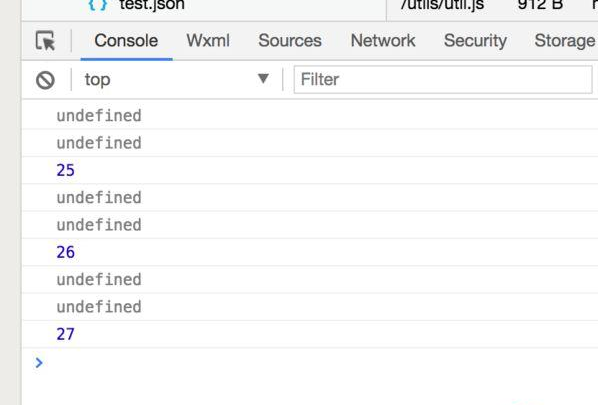Screen dimensions: 598x405
Task: Click the blue console prompt chevron
Action: (39, 363)
